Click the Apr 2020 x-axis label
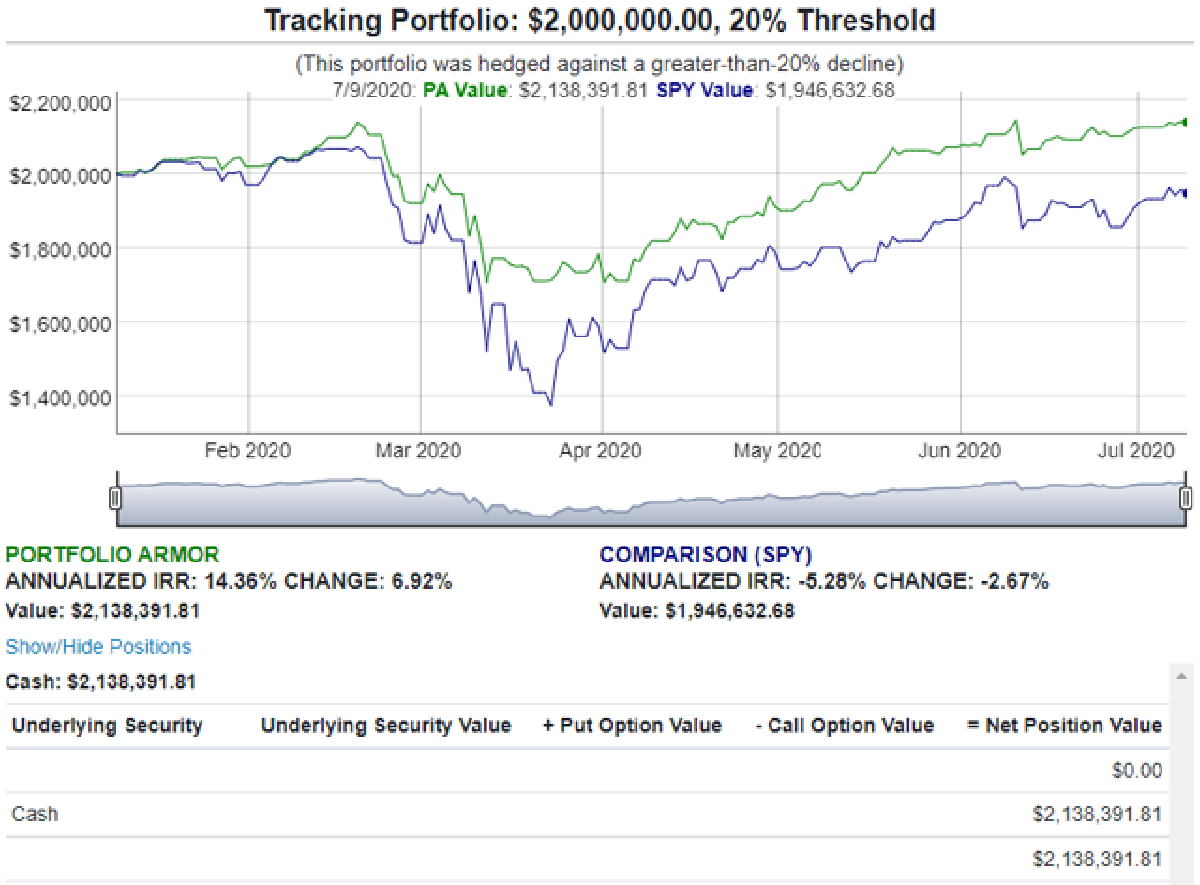Screen dimensions: 1200x885 pos(601,451)
